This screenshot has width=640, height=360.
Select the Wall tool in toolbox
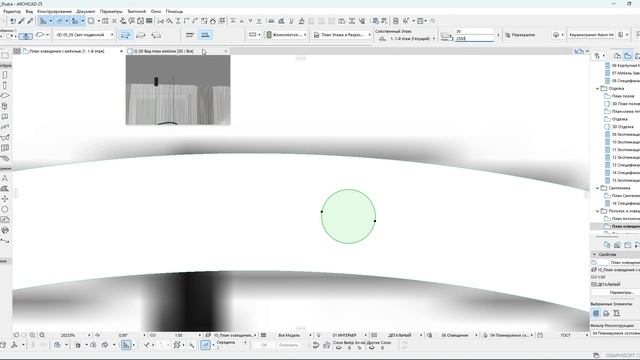pyautogui.click(x=5, y=75)
